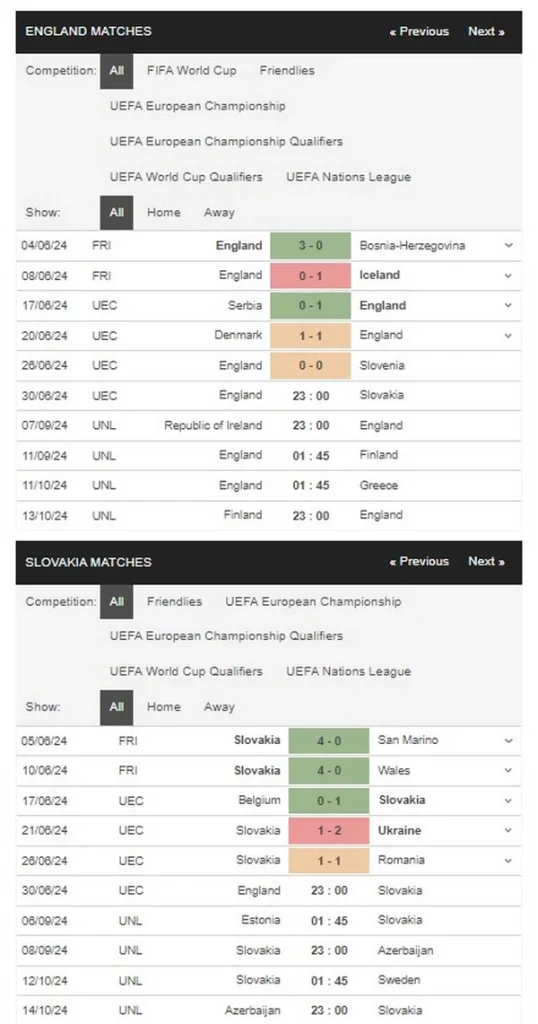The image size is (538, 1024).
Task: Expand England vs Iceland match row chevron
Action: click(509, 276)
